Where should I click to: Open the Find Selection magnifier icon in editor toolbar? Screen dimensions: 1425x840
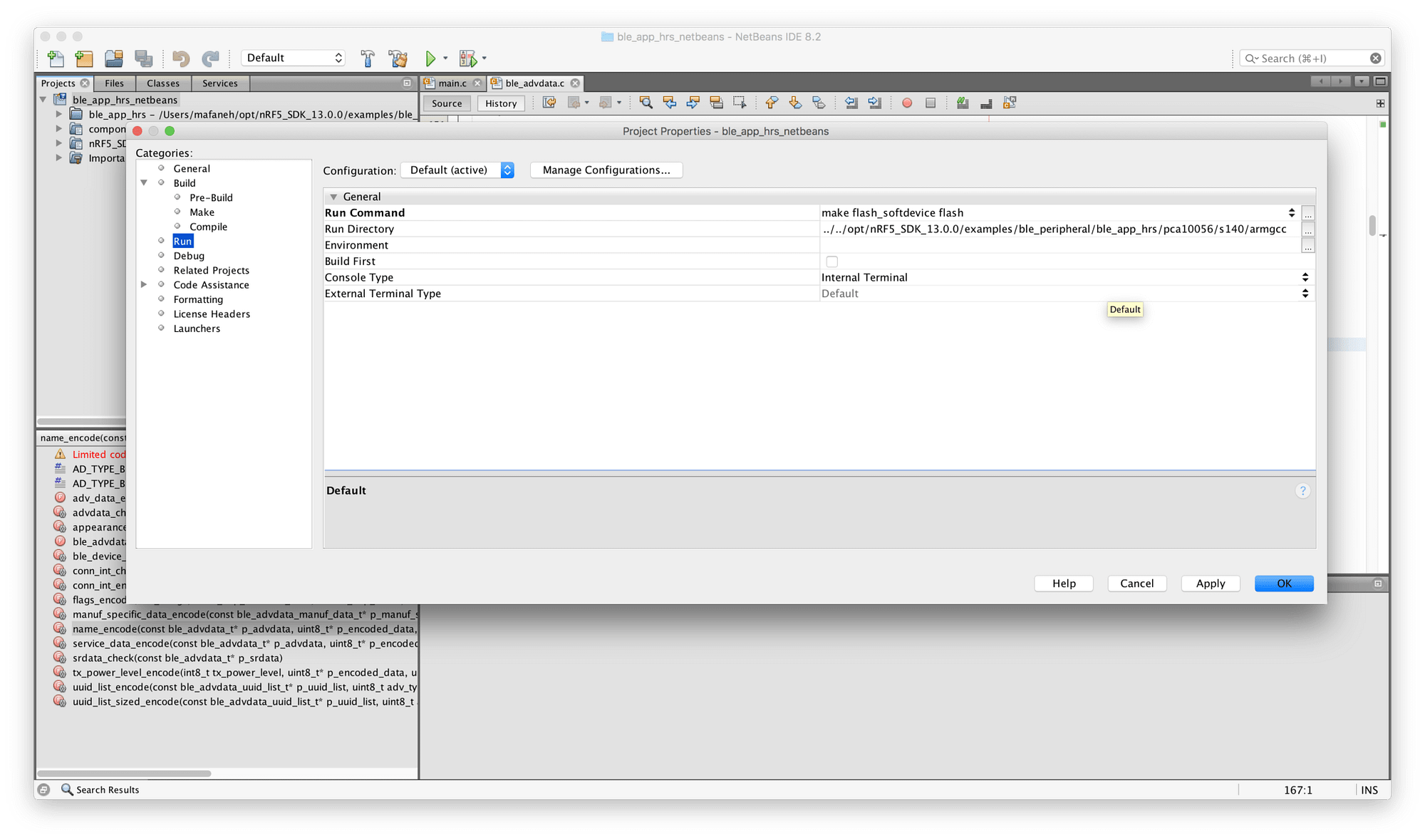coord(646,103)
